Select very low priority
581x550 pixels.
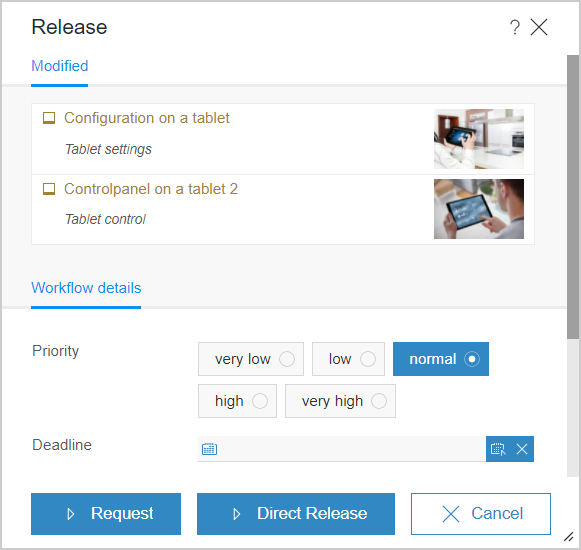pyautogui.click(x=251, y=359)
